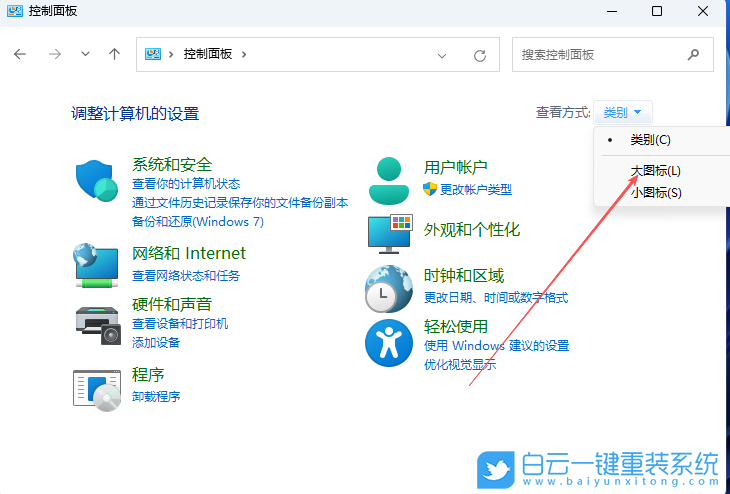This screenshot has height=494, width=730.
Task: Open the 硬件和声音 category
Action: tap(172, 304)
